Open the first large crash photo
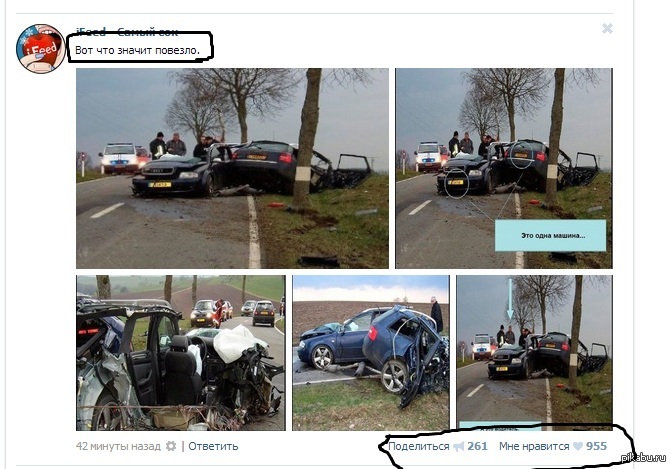Screen dimensions: 671x469 [232, 168]
